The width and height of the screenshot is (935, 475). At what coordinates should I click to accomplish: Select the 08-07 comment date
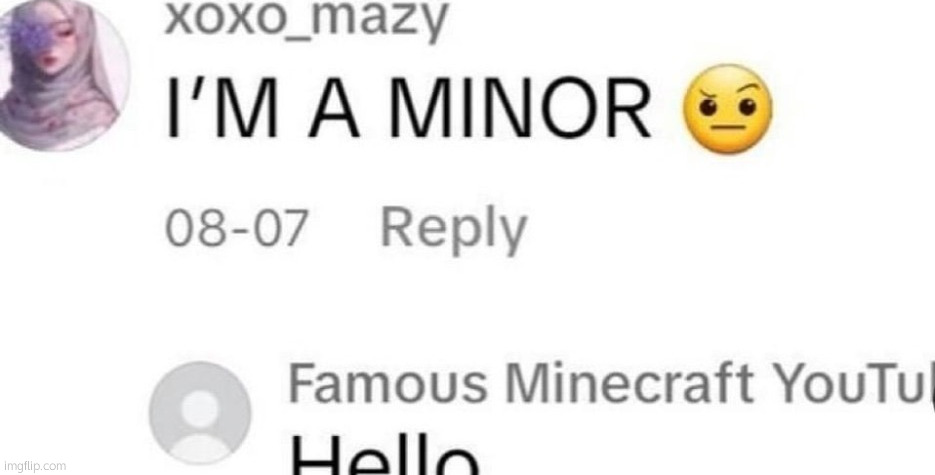click(x=237, y=229)
